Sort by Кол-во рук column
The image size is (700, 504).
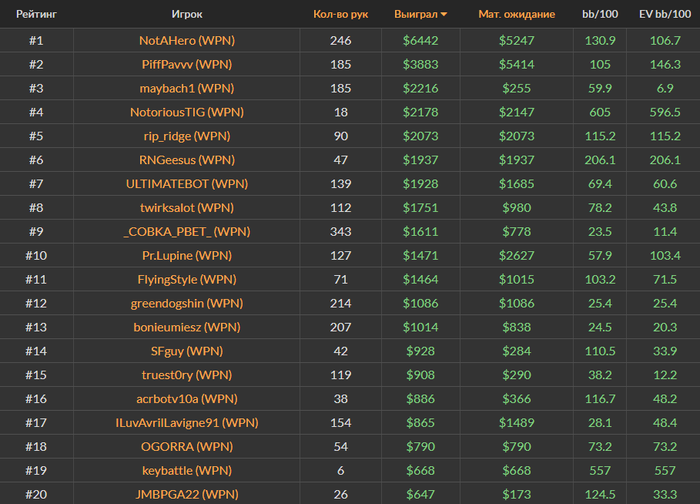pos(340,15)
